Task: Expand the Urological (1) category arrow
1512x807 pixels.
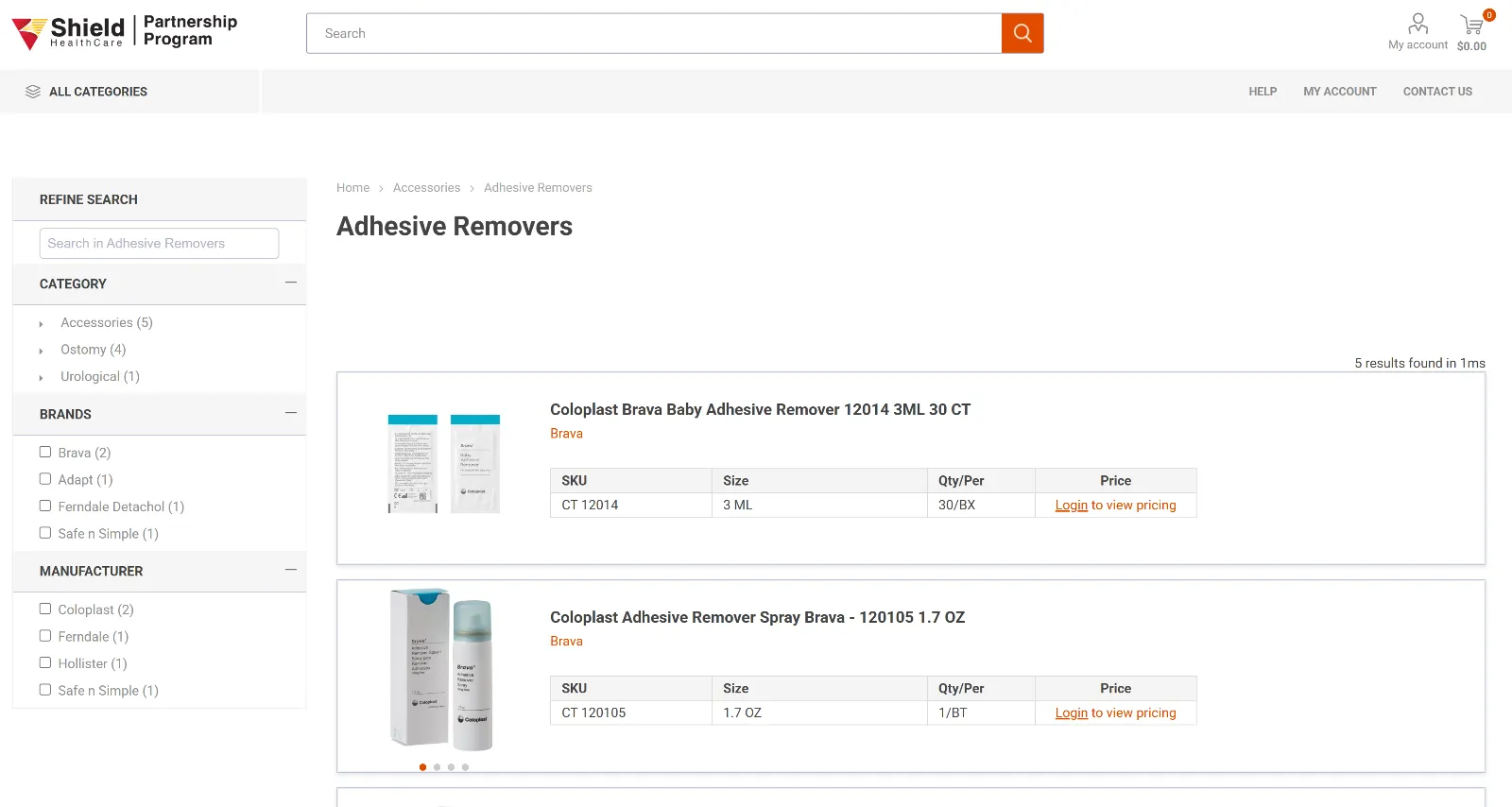Action: coord(41,378)
